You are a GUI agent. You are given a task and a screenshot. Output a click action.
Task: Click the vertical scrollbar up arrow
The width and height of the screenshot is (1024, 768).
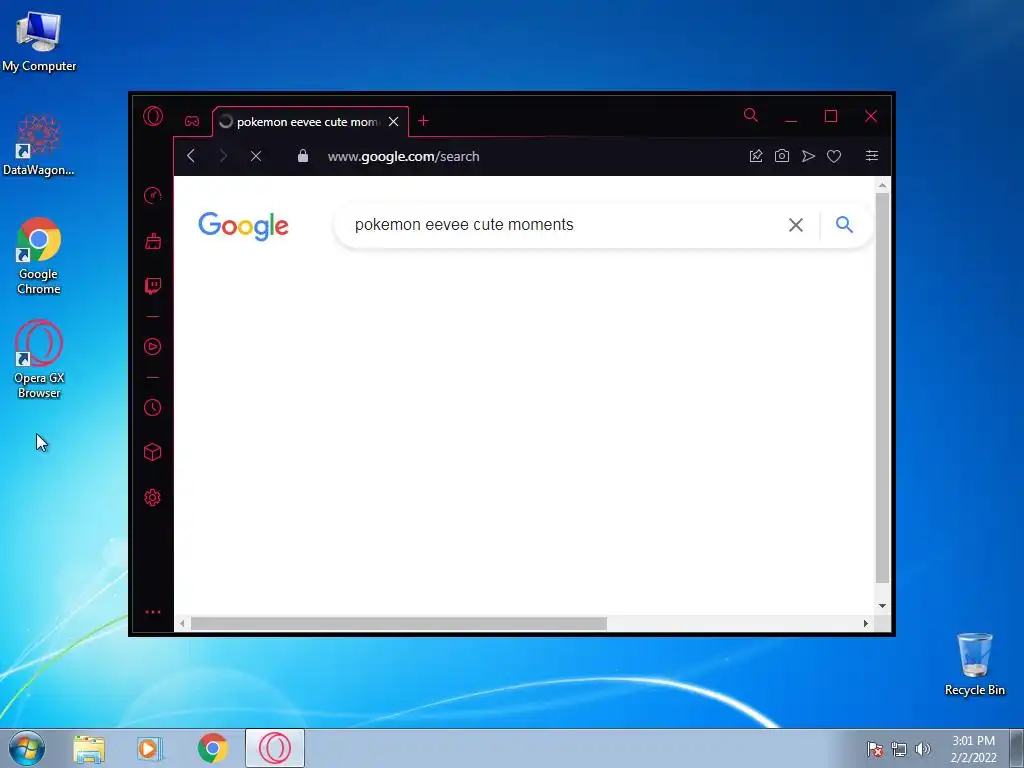882,185
